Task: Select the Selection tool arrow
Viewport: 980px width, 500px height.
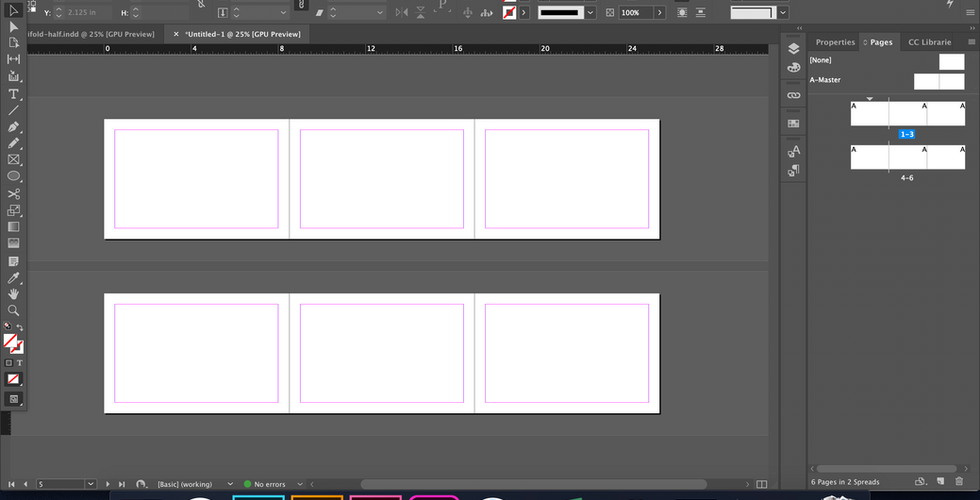Action: click(13, 10)
